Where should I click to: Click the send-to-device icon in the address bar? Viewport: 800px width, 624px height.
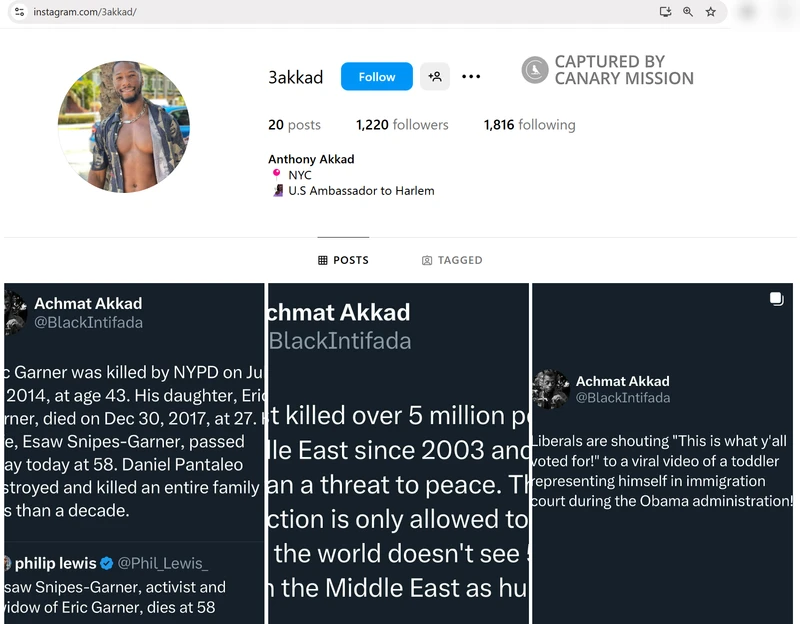coord(667,11)
